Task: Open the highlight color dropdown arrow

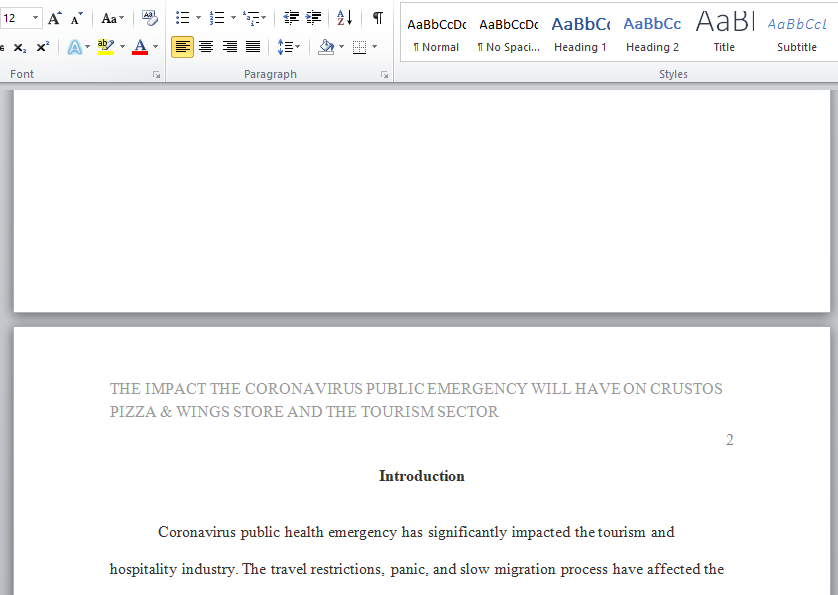Action: point(122,47)
